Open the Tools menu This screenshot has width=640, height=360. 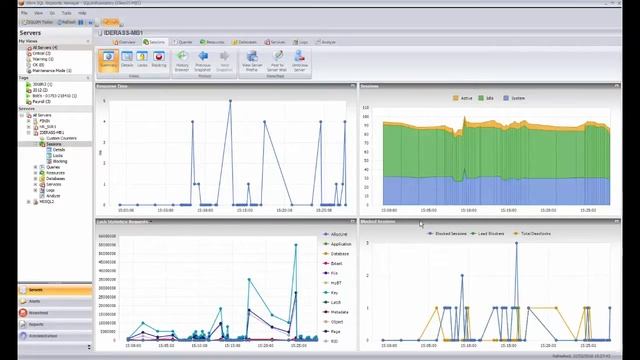click(x=66, y=13)
